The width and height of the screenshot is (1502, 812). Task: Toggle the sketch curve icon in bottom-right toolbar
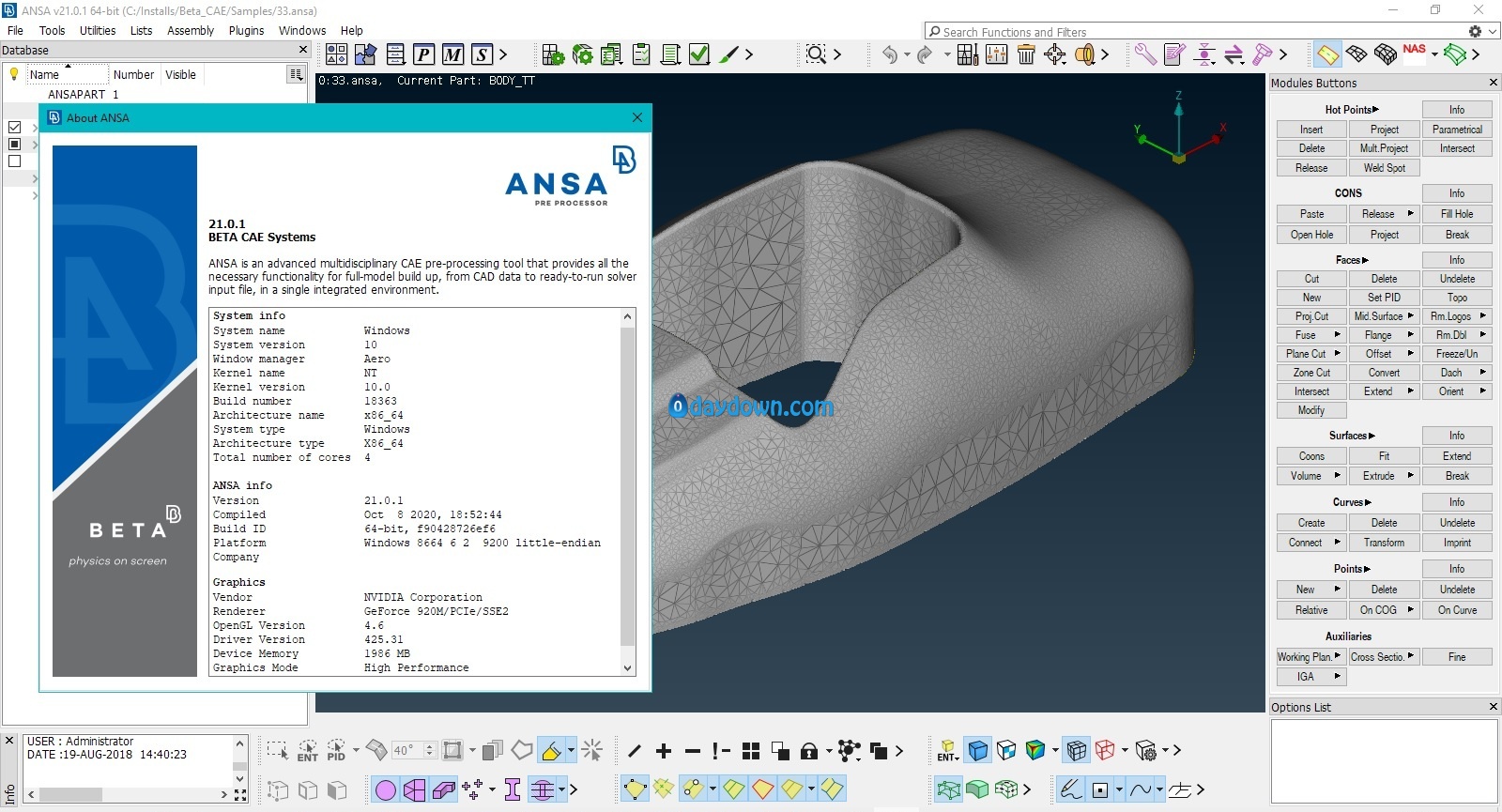point(1071,789)
